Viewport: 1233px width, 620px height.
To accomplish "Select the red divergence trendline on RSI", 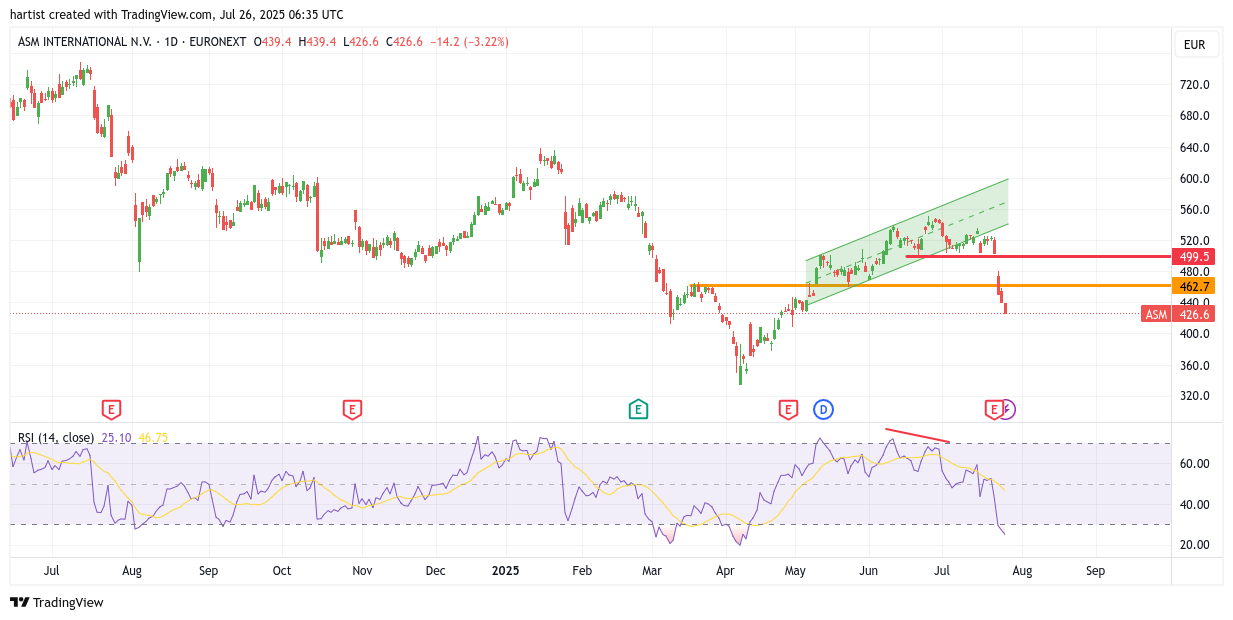I will 917,435.
